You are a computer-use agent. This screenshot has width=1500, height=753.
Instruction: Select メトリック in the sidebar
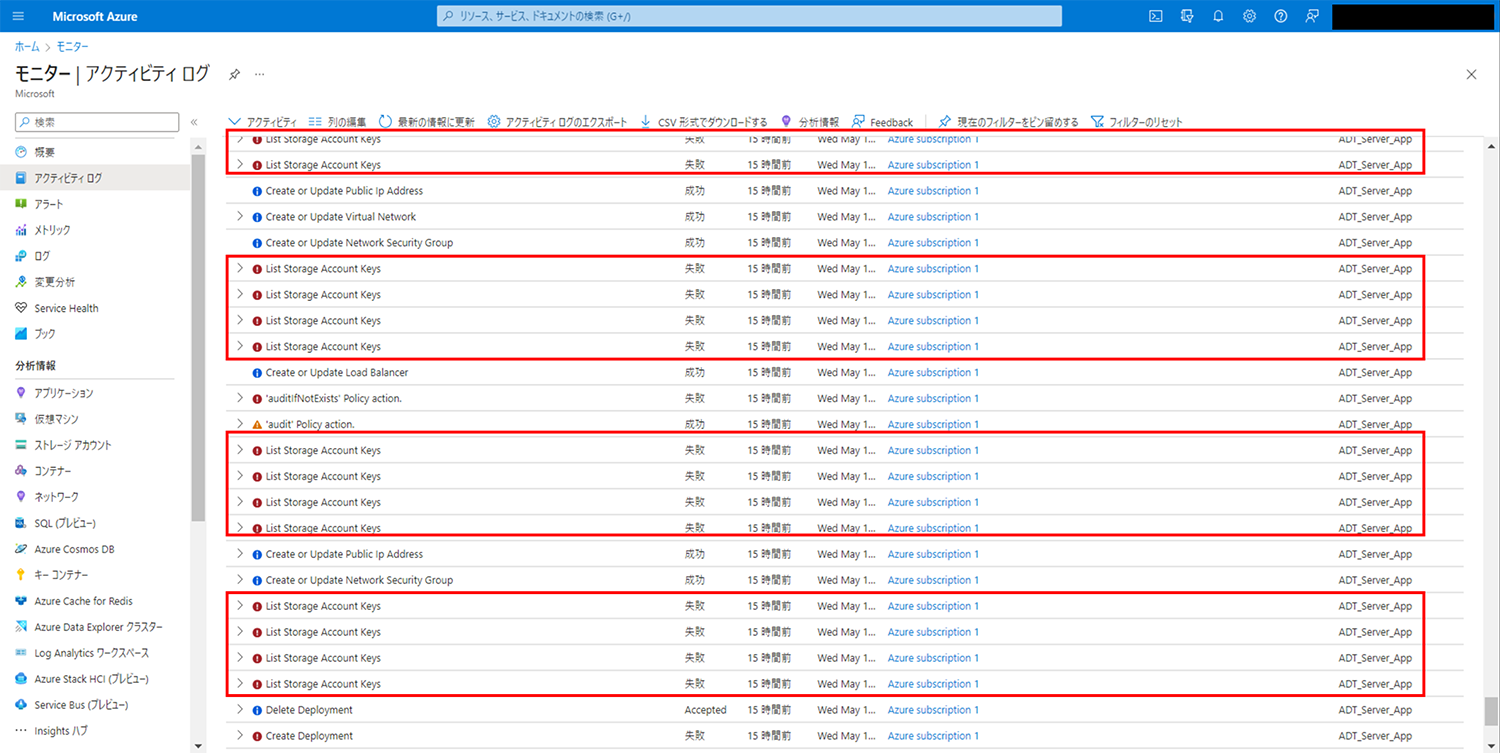coord(52,230)
